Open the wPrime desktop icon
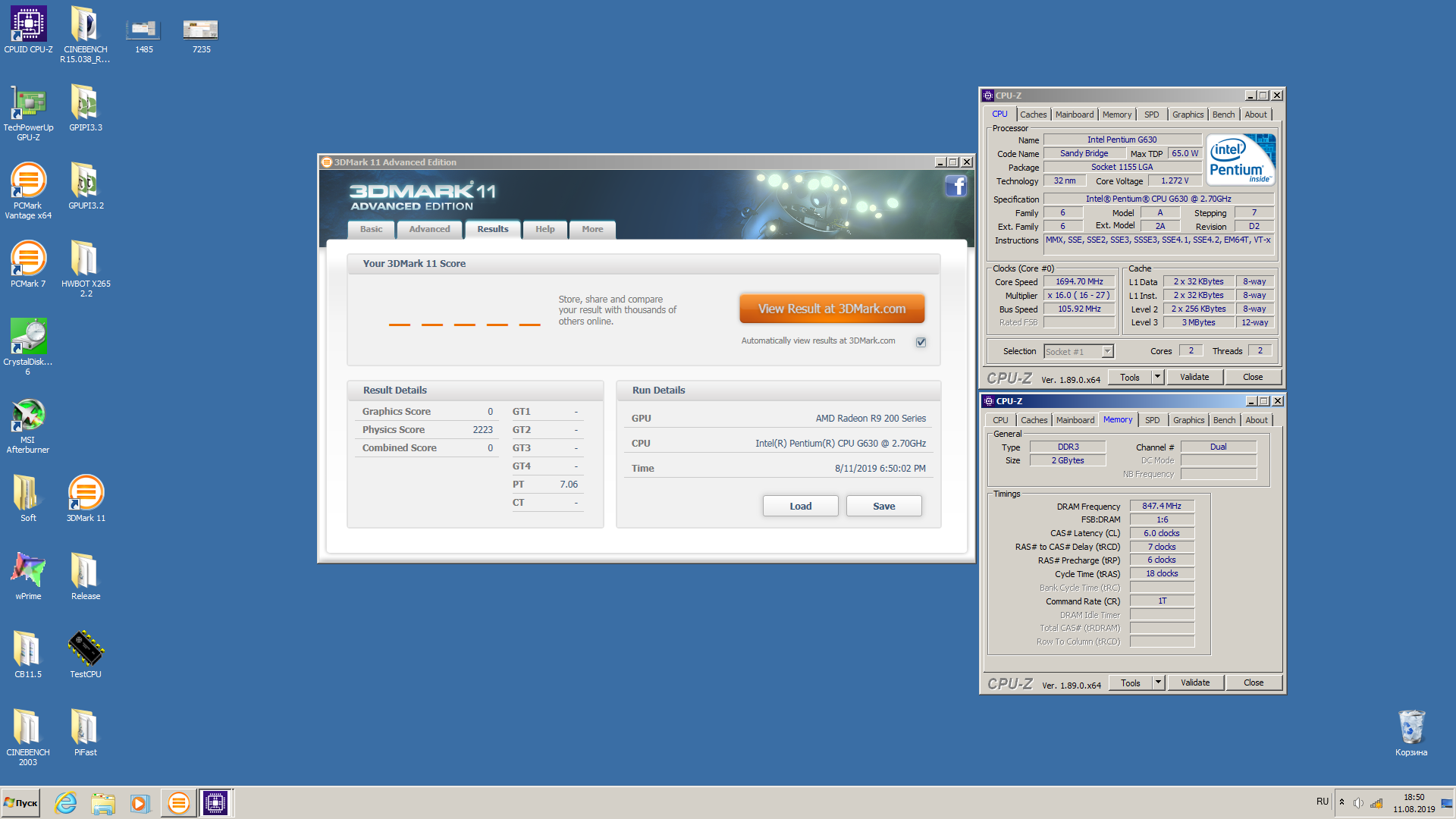Screen dimensions: 1456x819 (28, 576)
